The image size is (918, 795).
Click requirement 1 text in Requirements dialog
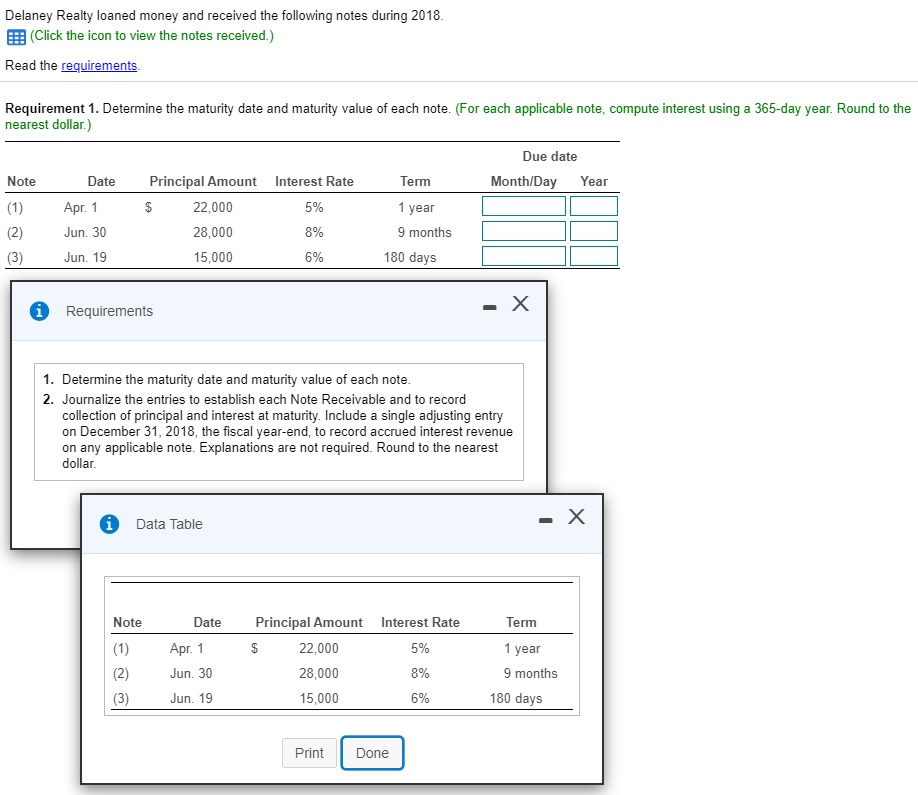236,379
